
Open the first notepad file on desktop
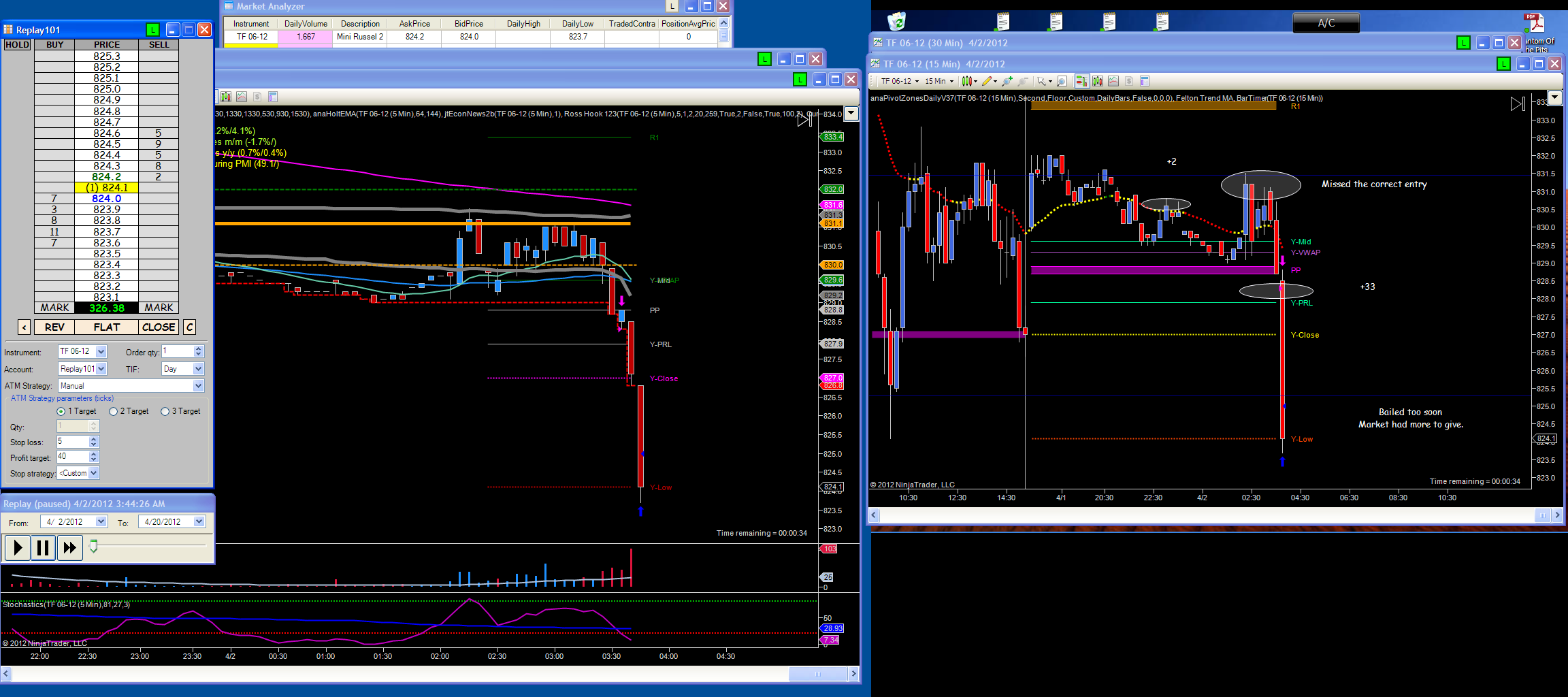[x=1003, y=22]
